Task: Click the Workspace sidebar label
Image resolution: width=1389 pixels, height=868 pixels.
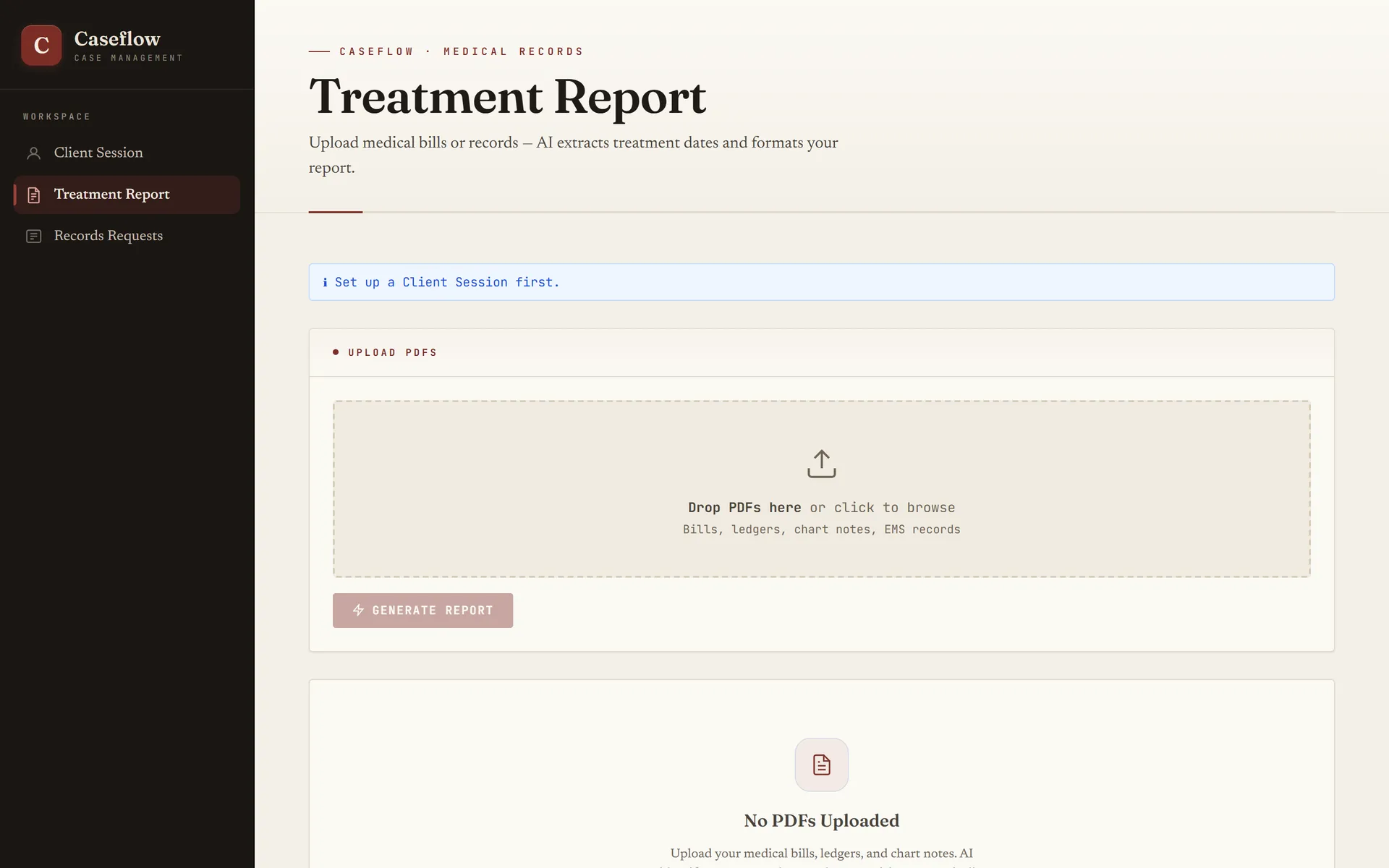Action: click(x=56, y=116)
